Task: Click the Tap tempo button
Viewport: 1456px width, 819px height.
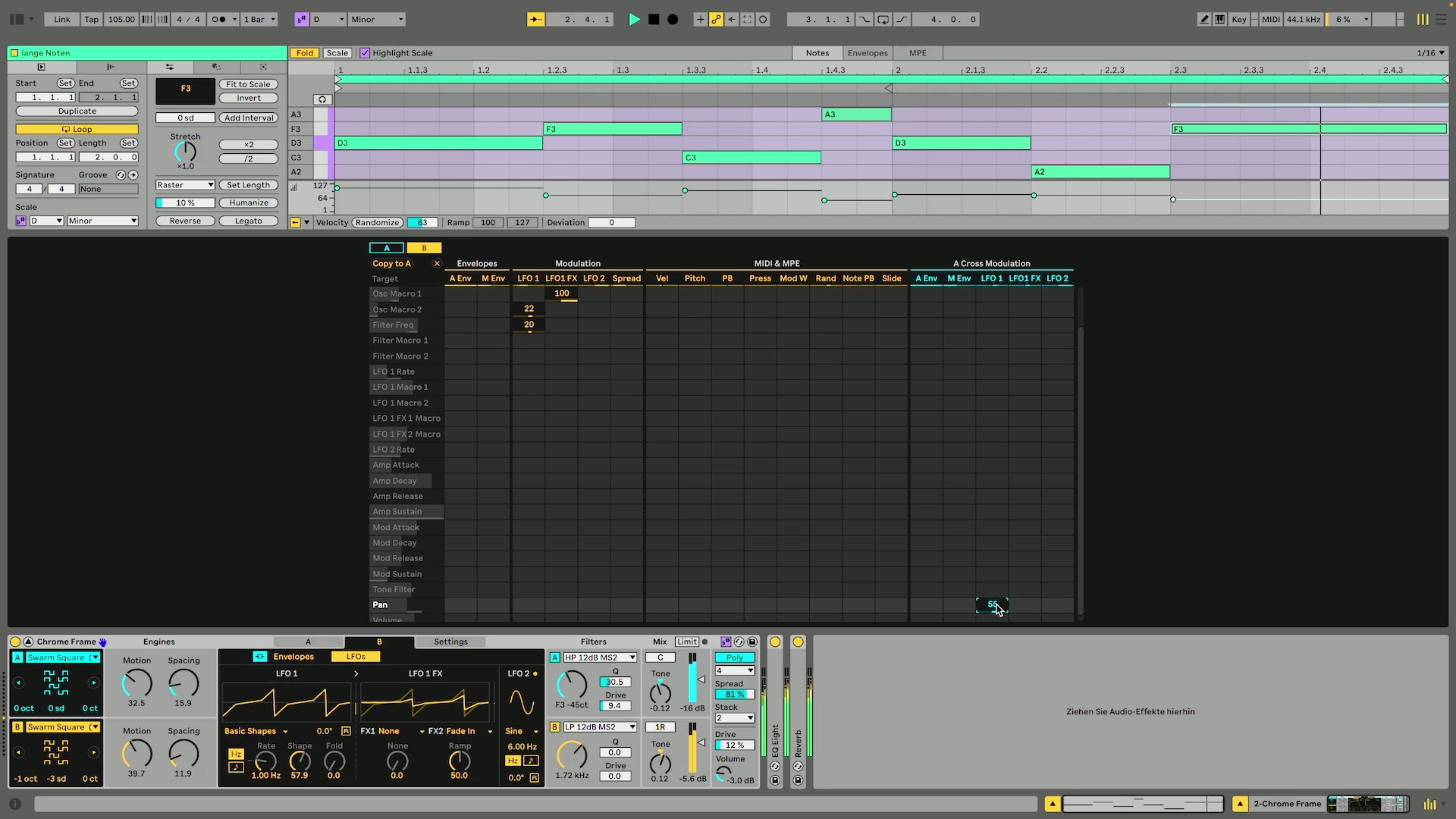Action: (92, 20)
